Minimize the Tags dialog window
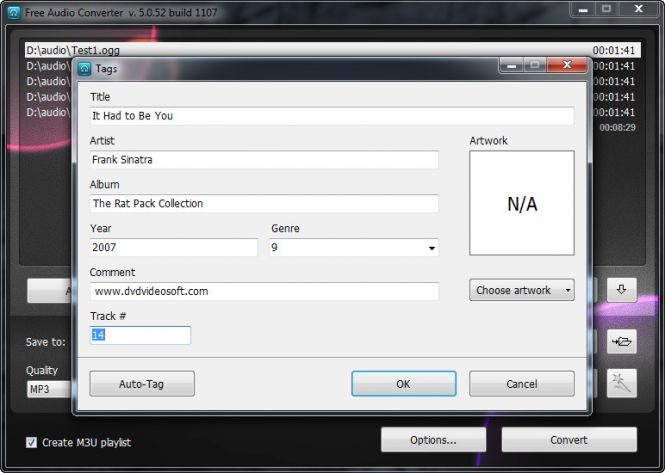Viewport: 665px width, 473px height. (x=511, y=65)
